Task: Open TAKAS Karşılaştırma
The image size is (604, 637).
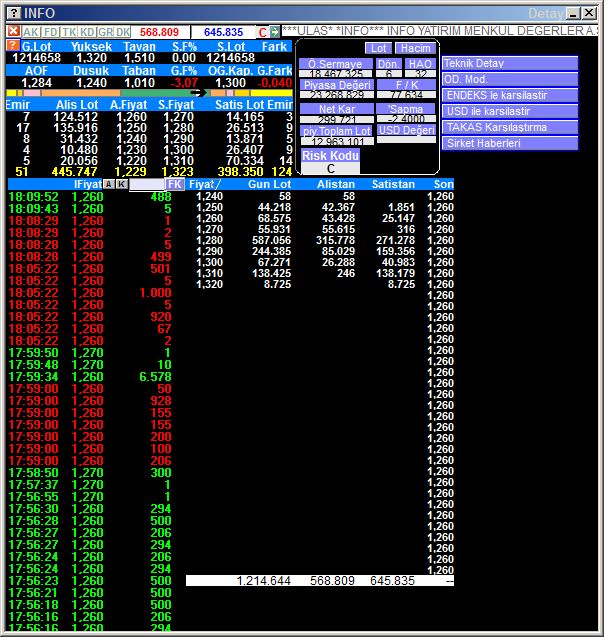Action: (x=510, y=127)
